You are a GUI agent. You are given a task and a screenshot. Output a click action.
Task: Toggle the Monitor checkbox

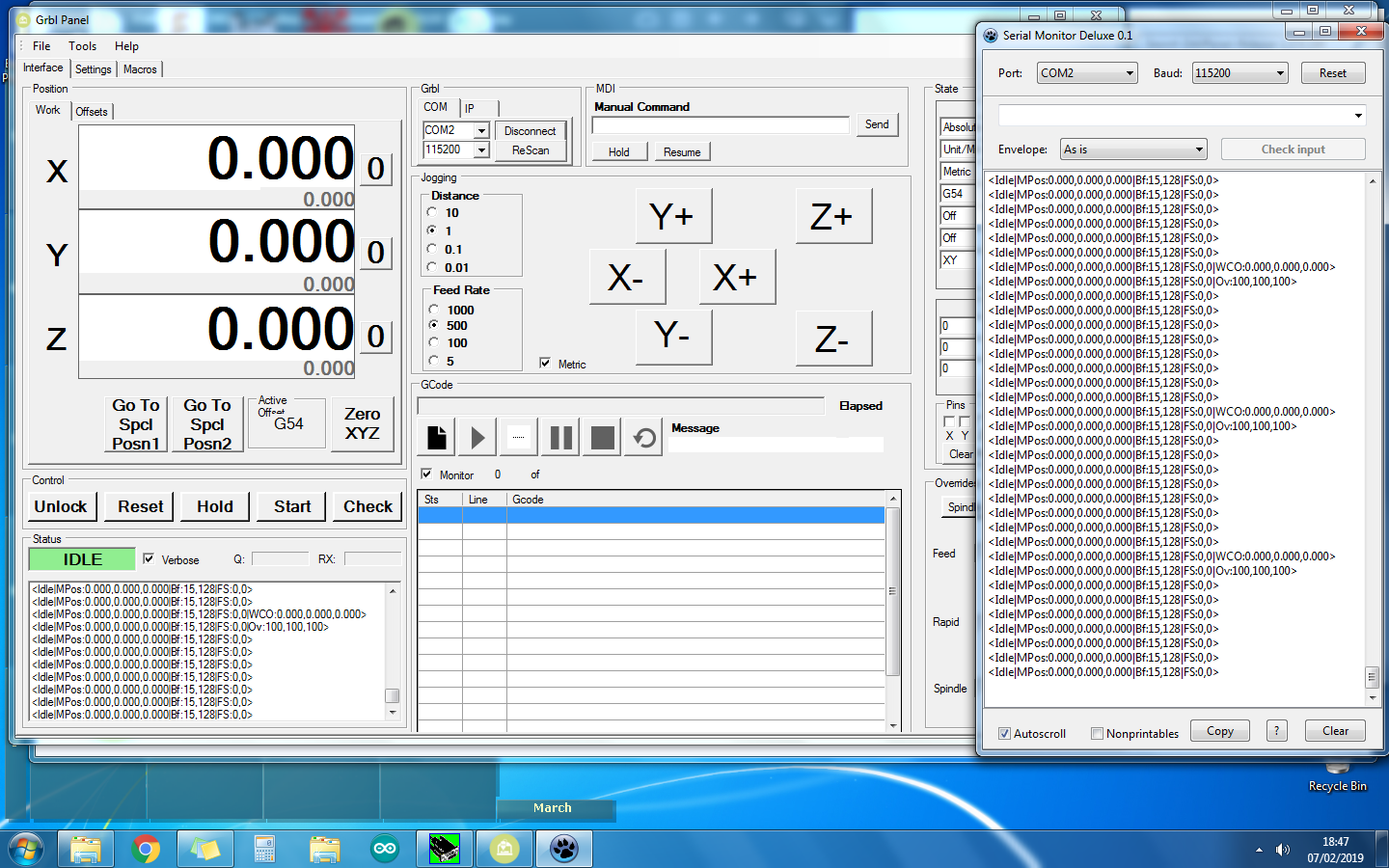tap(426, 475)
